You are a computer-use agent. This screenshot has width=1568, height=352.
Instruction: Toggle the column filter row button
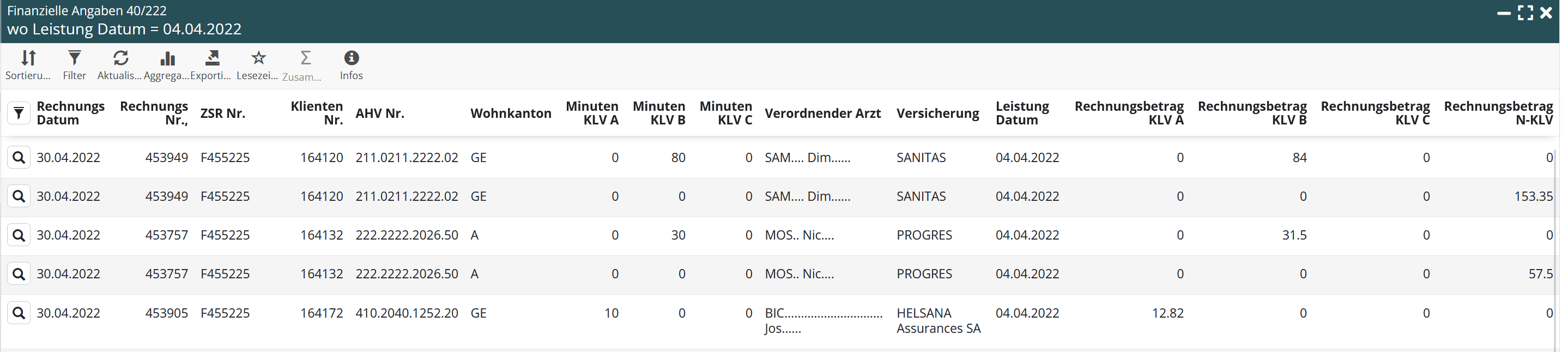[19, 114]
